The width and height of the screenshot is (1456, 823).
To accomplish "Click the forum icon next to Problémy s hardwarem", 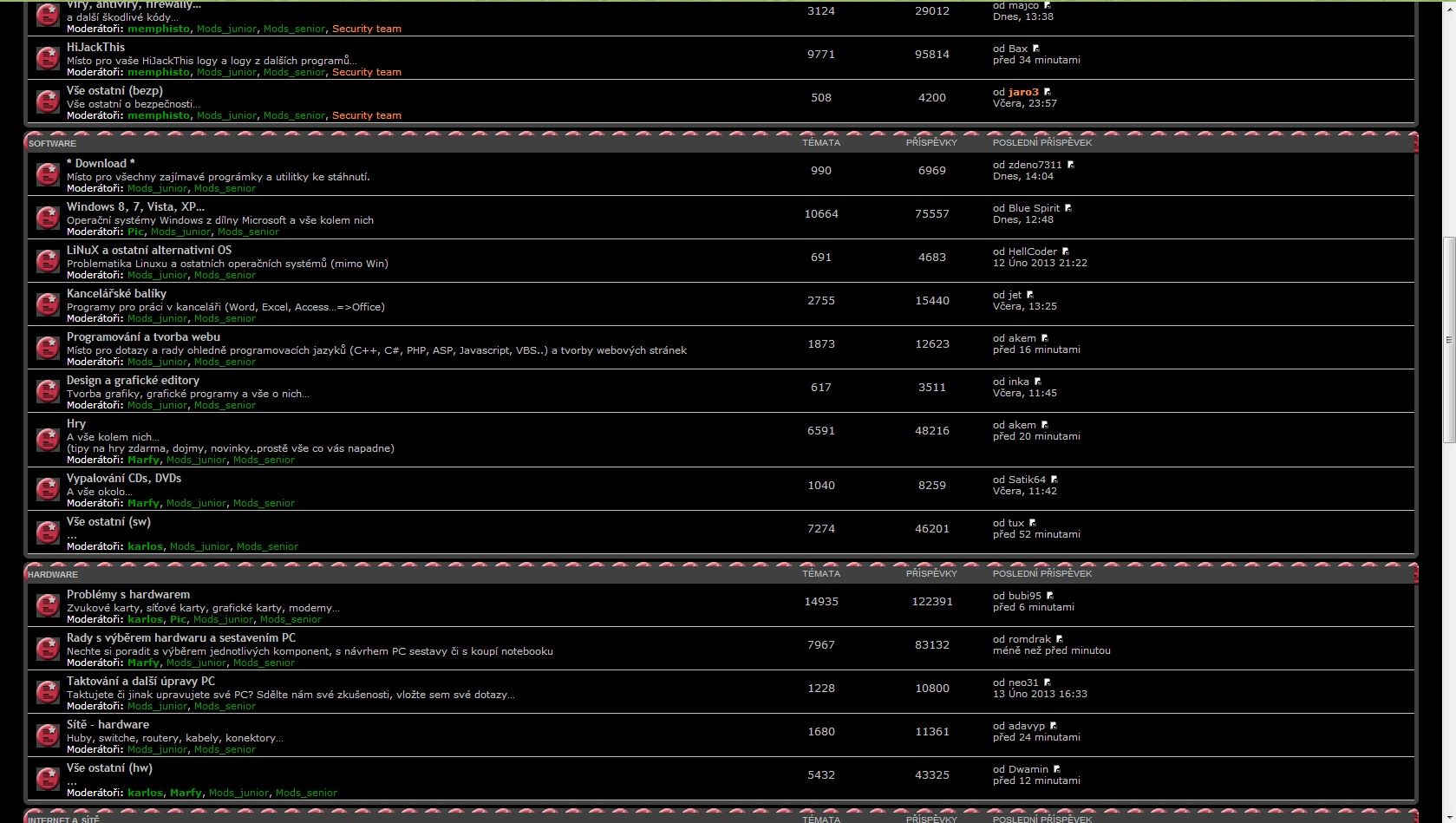I will 47,605.
